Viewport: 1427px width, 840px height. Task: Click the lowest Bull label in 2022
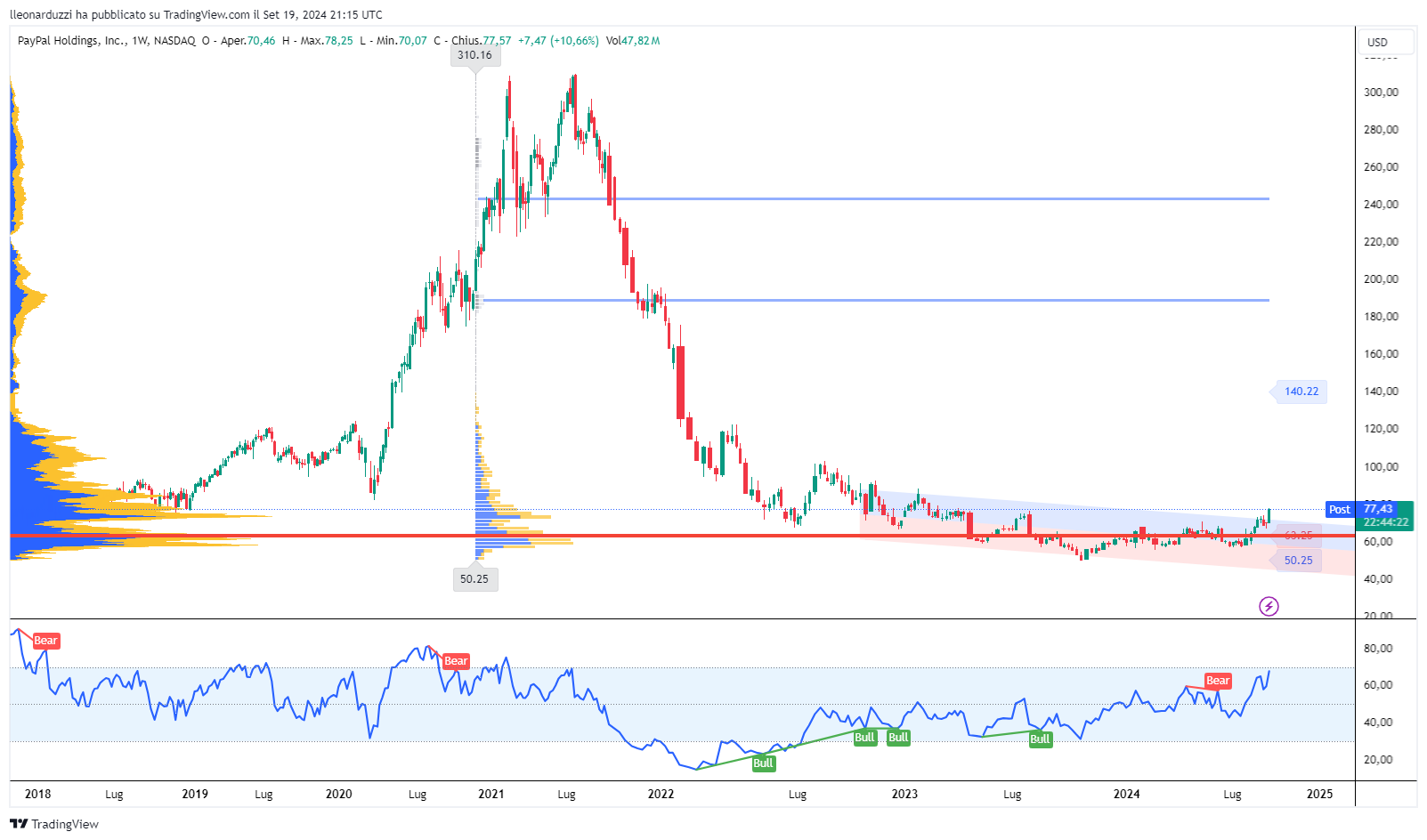763,763
